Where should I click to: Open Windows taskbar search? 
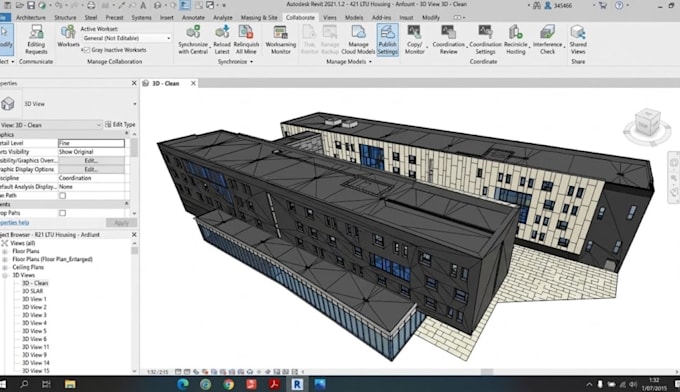24,384
